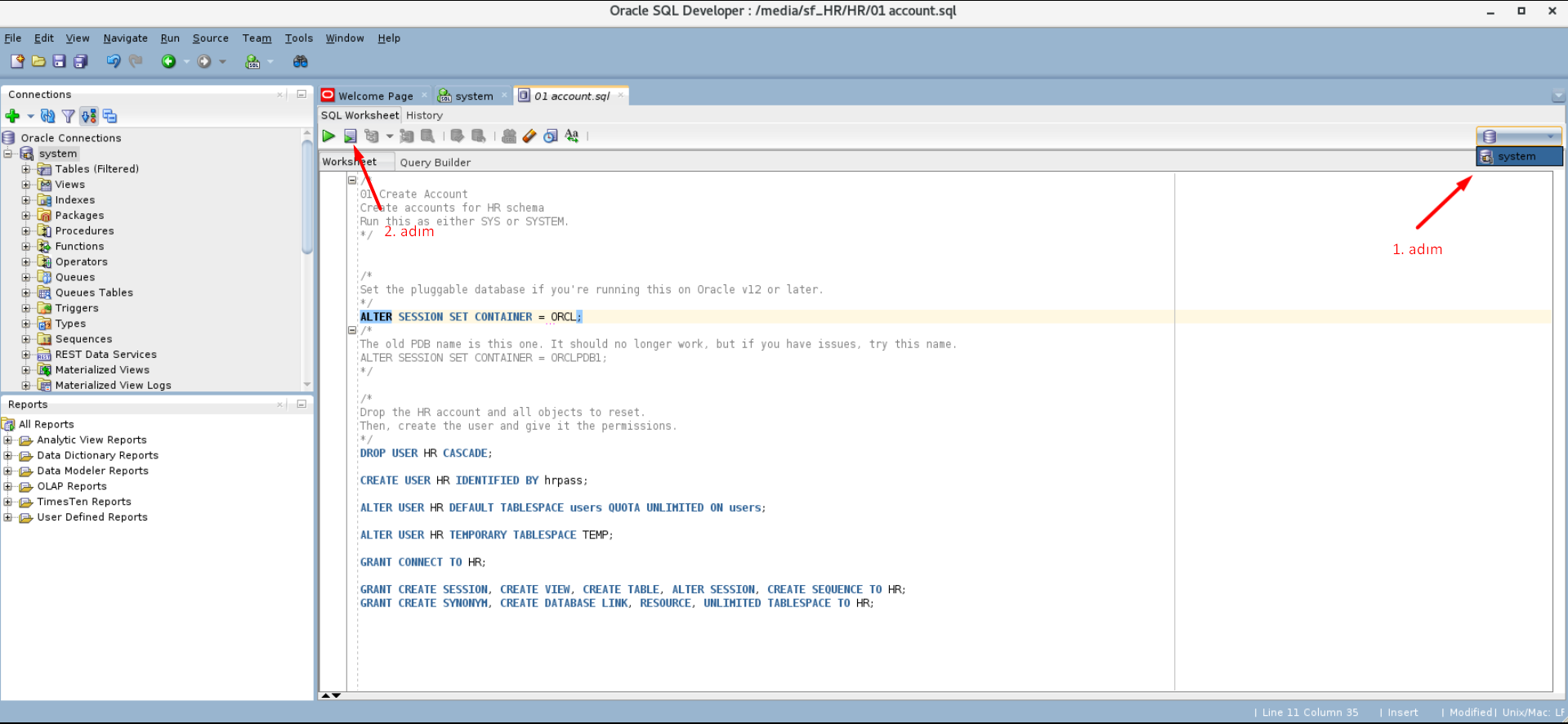Switch to the Welcome Page tab
The width and height of the screenshot is (1568, 724).
click(375, 96)
